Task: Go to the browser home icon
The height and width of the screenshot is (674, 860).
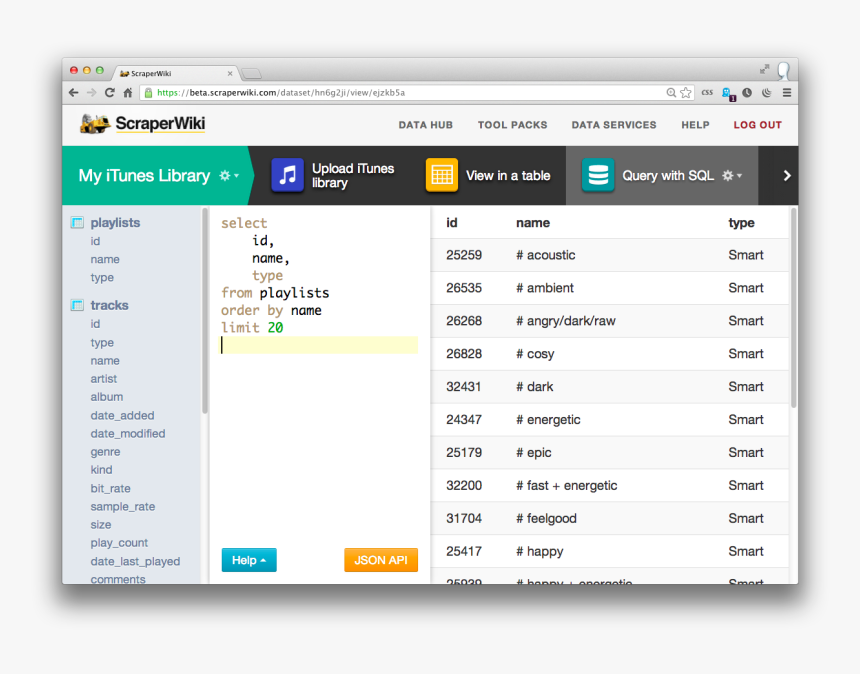Action: (x=128, y=93)
